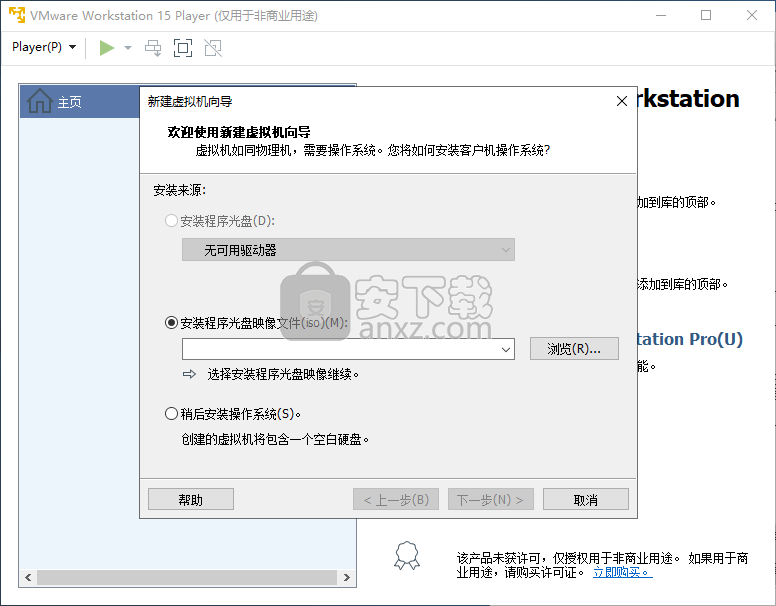Open the Player(P) dropdown menu
Viewport: 776px width, 606px height.
[x=44, y=48]
